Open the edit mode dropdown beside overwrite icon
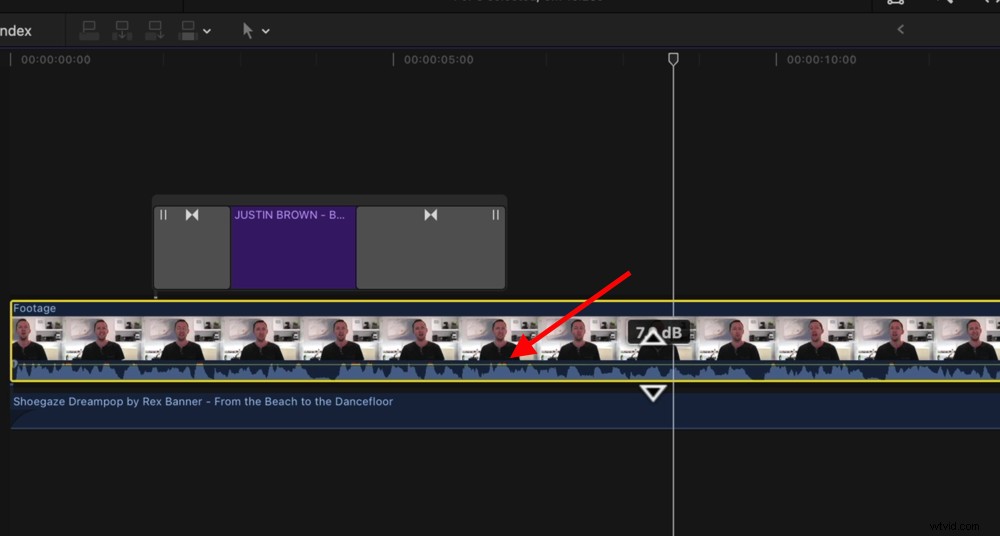 point(207,31)
